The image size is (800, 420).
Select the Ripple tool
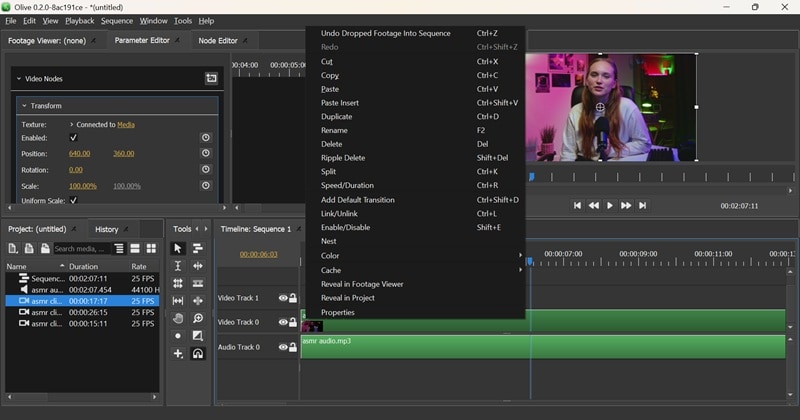[x=197, y=266]
